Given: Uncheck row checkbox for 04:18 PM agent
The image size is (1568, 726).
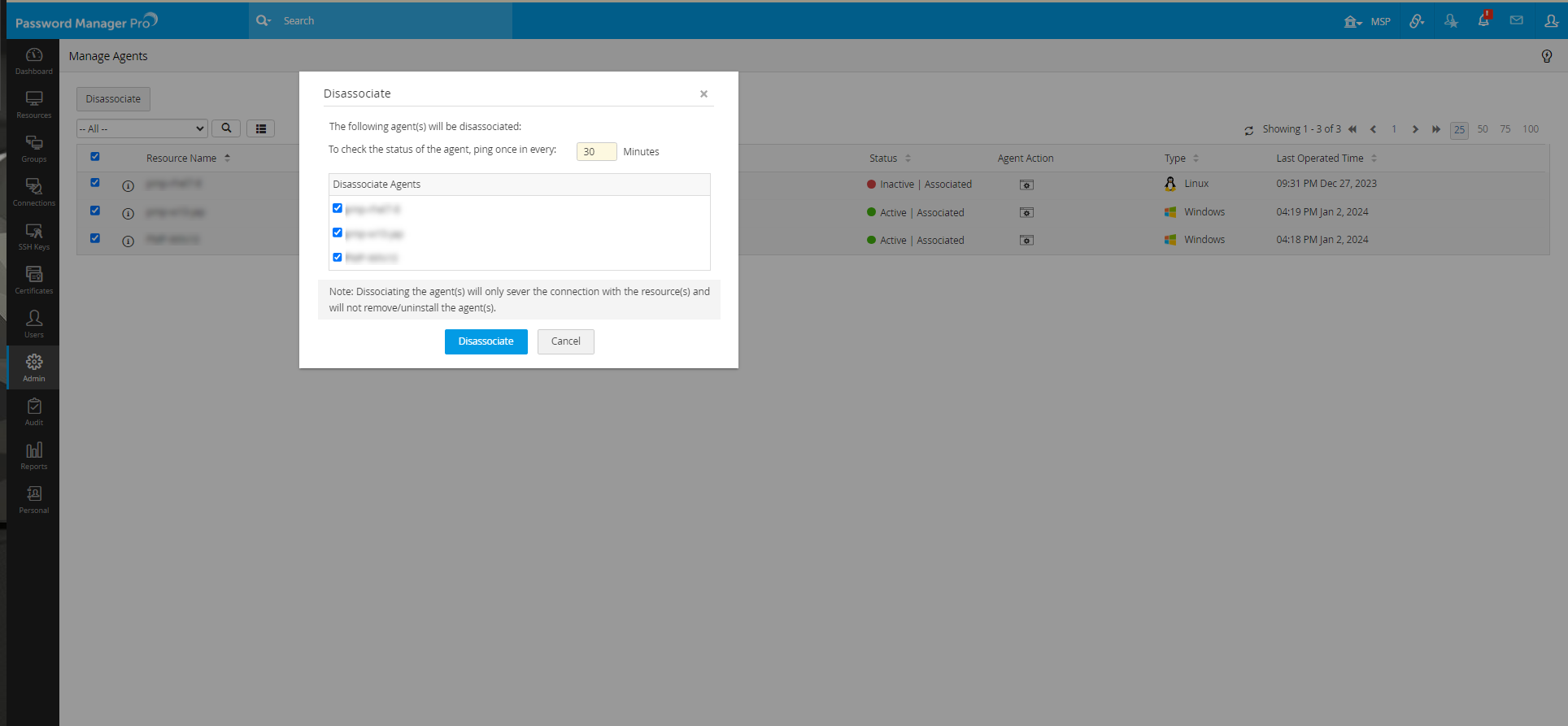Looking at the screenshot, I should (95, 238).
